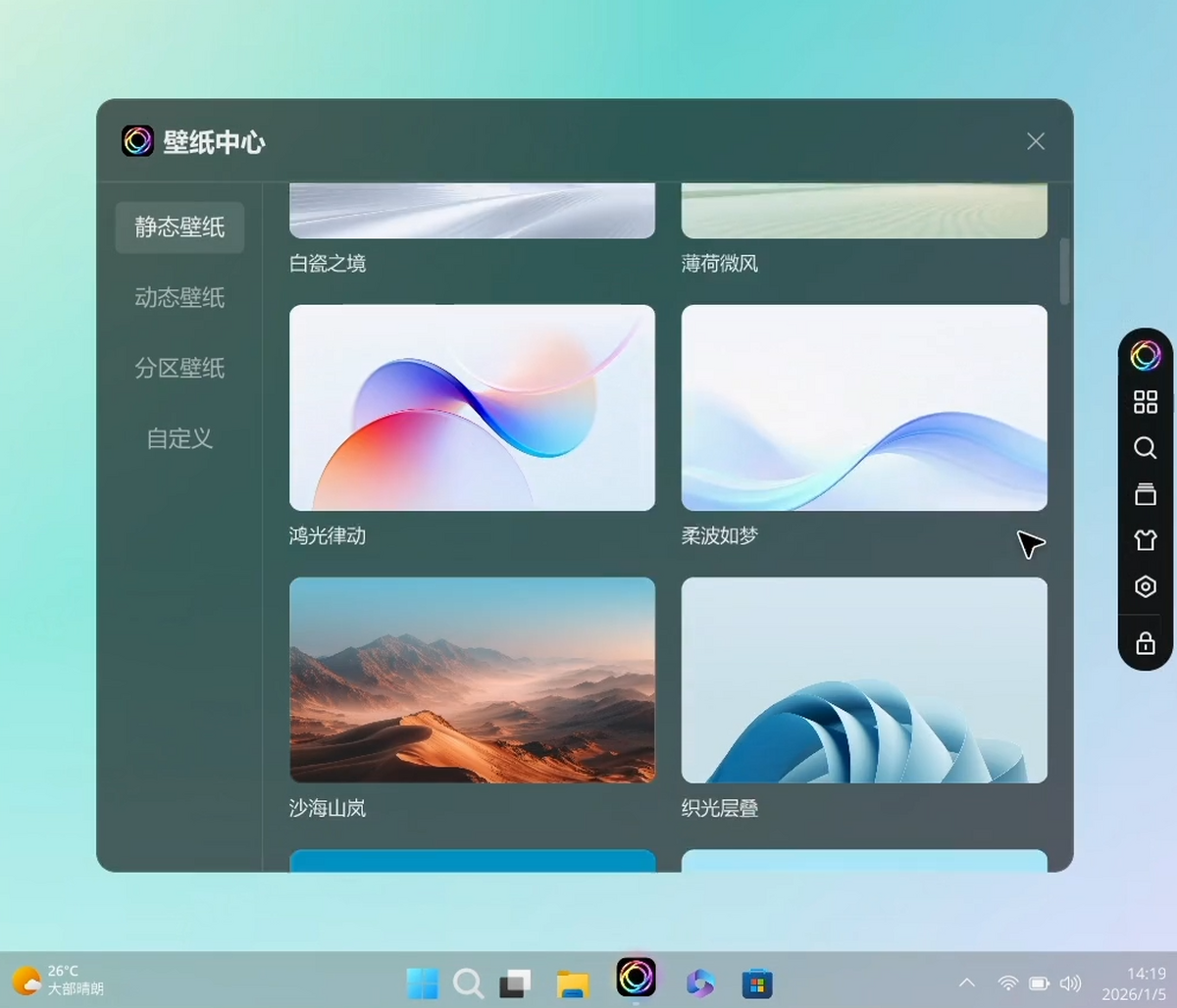Click the Wi-Fi icon in system tray

click(x=1007, y=983)
